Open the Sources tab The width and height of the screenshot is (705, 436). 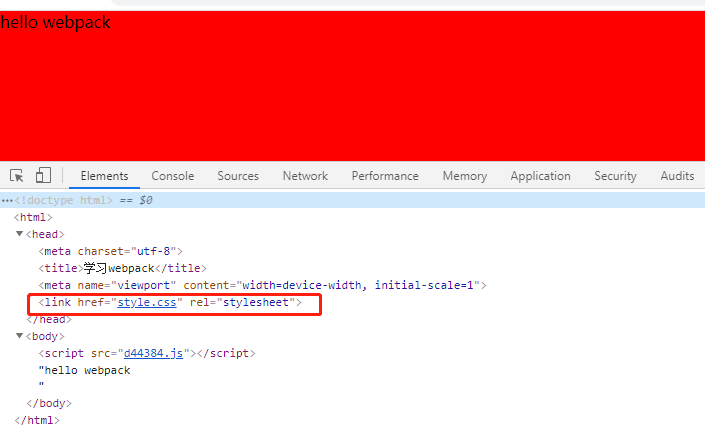[x=238, y=176]
